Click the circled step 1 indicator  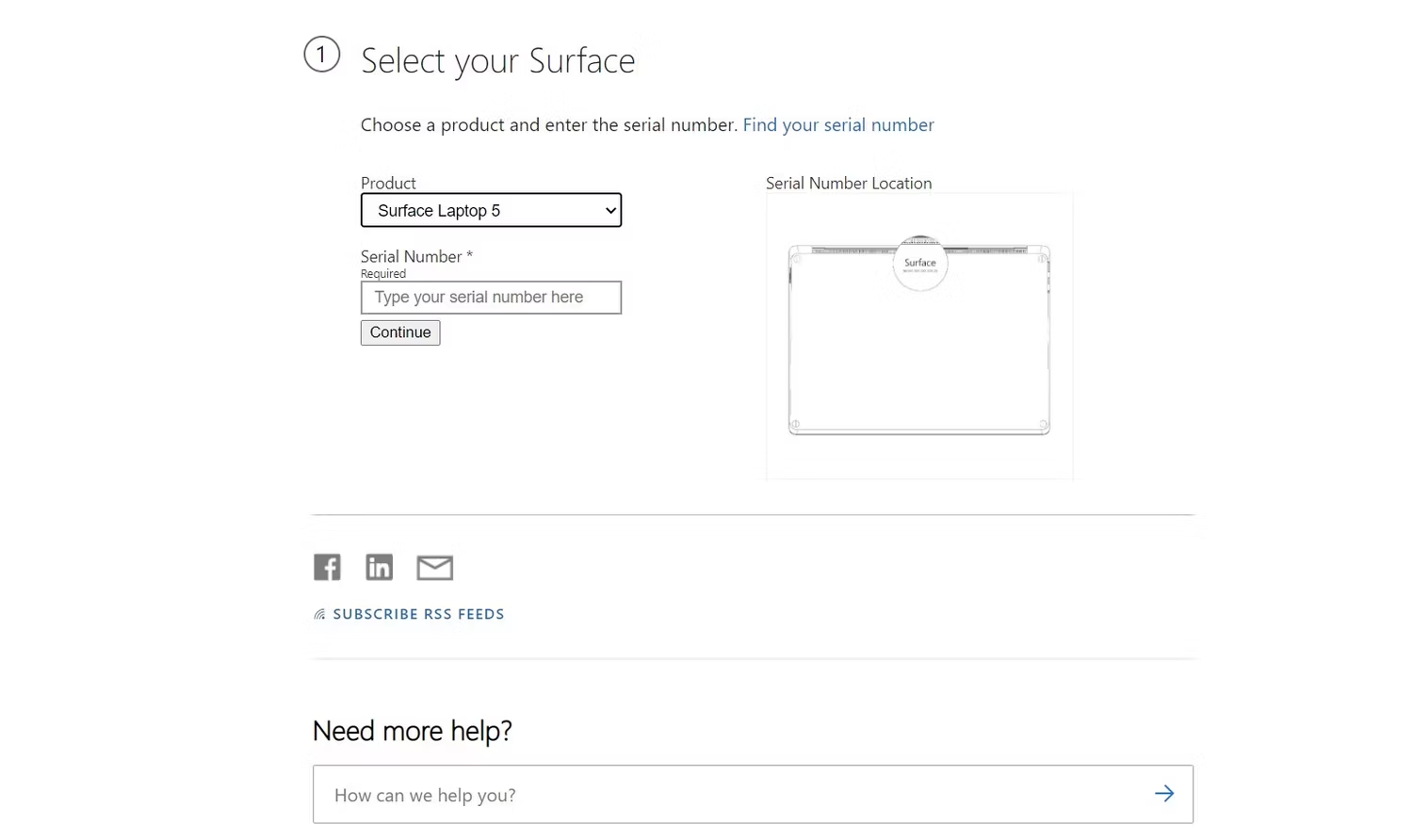tap(322, 55)
